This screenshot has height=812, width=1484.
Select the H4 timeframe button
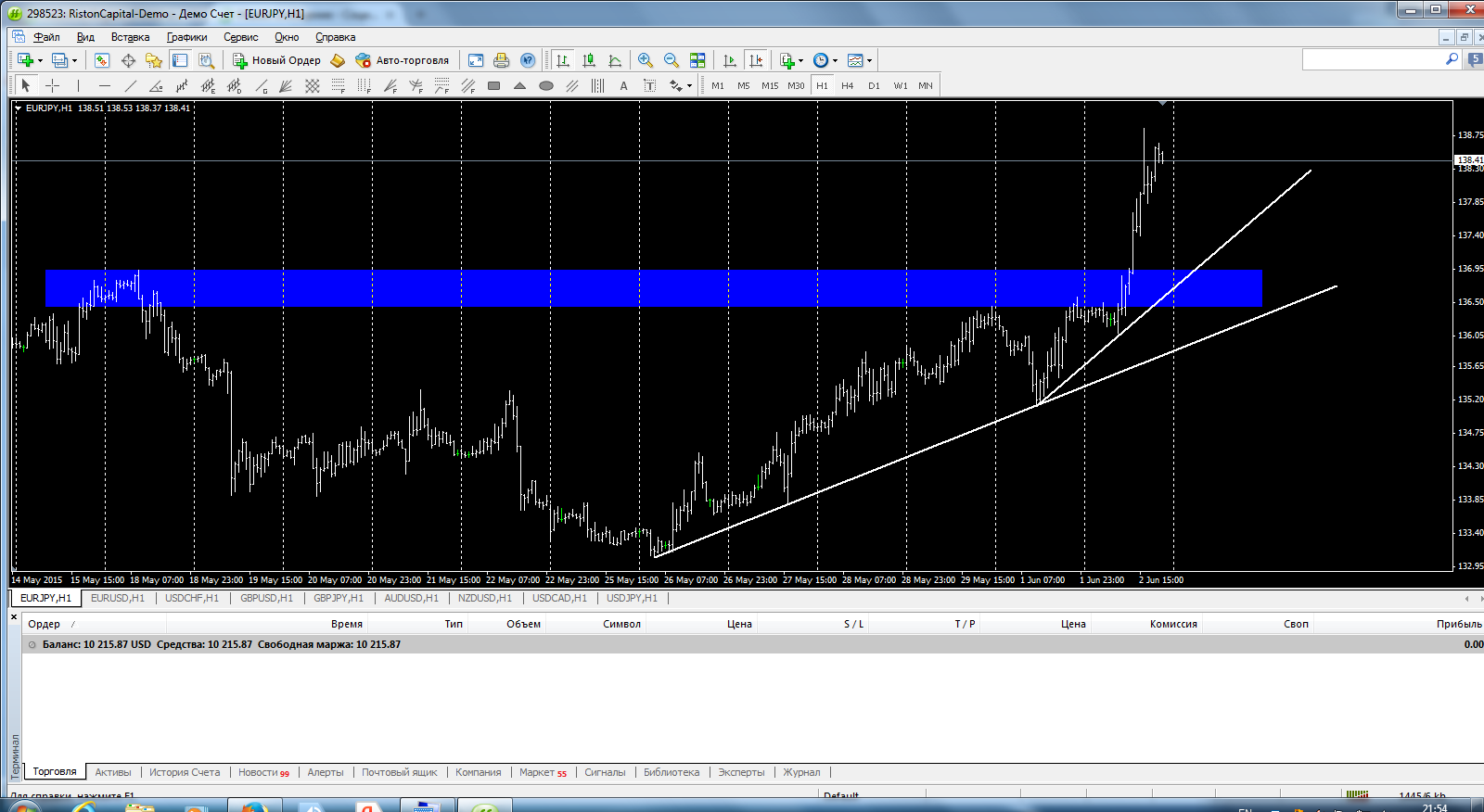point(847,85)
